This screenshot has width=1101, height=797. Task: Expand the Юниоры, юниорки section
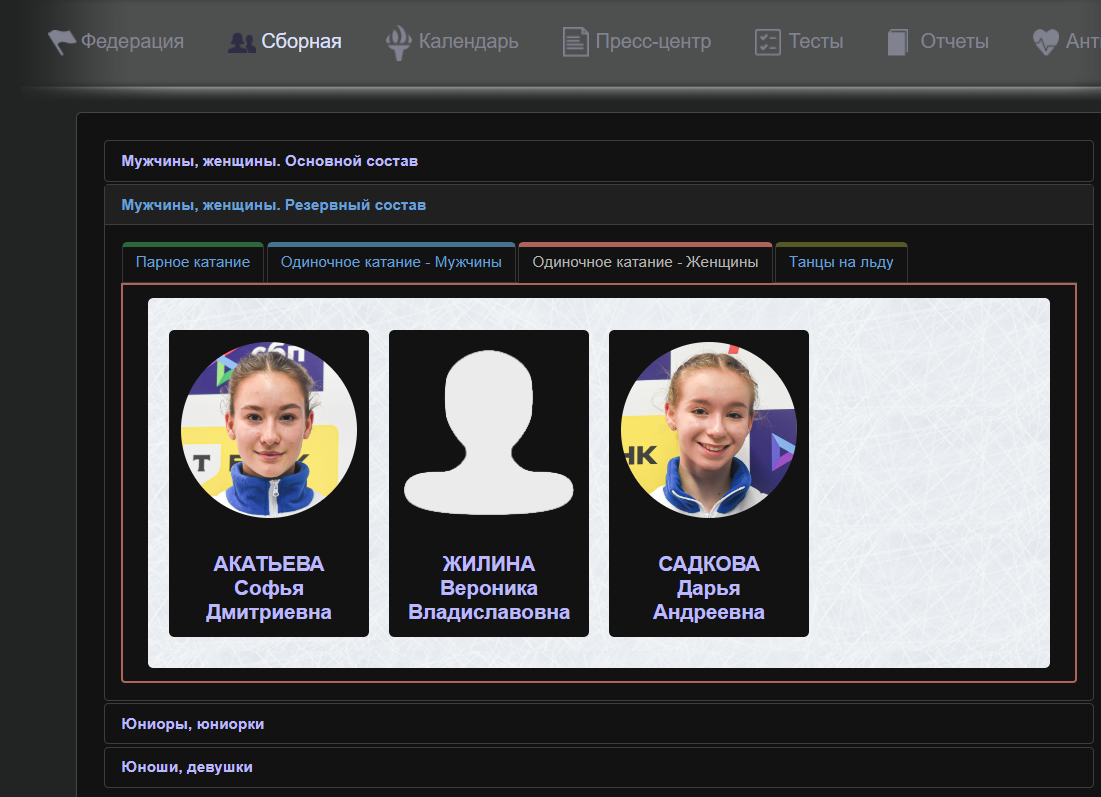[193, 724]
